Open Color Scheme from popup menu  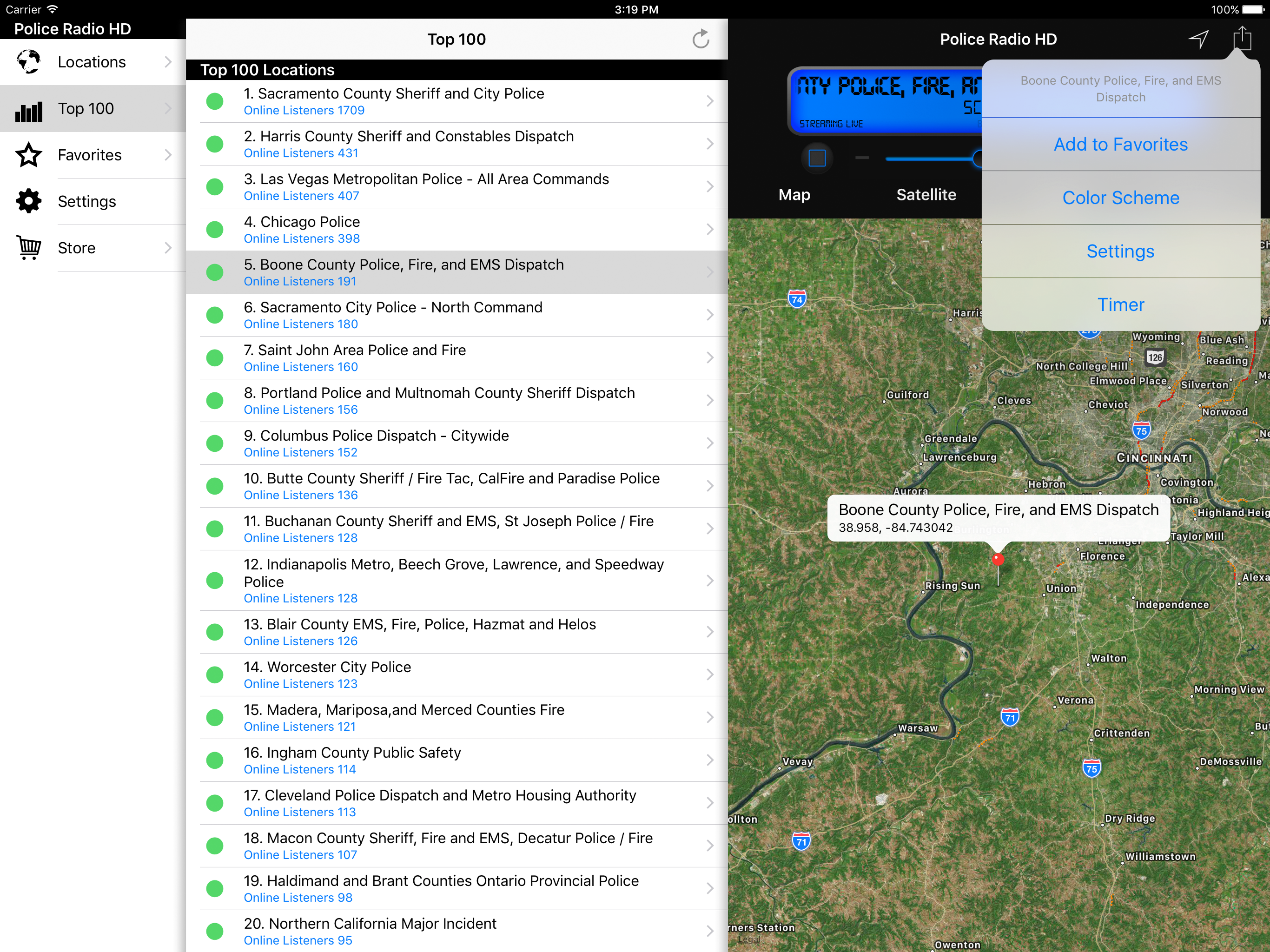click(x=1120, y=198)
